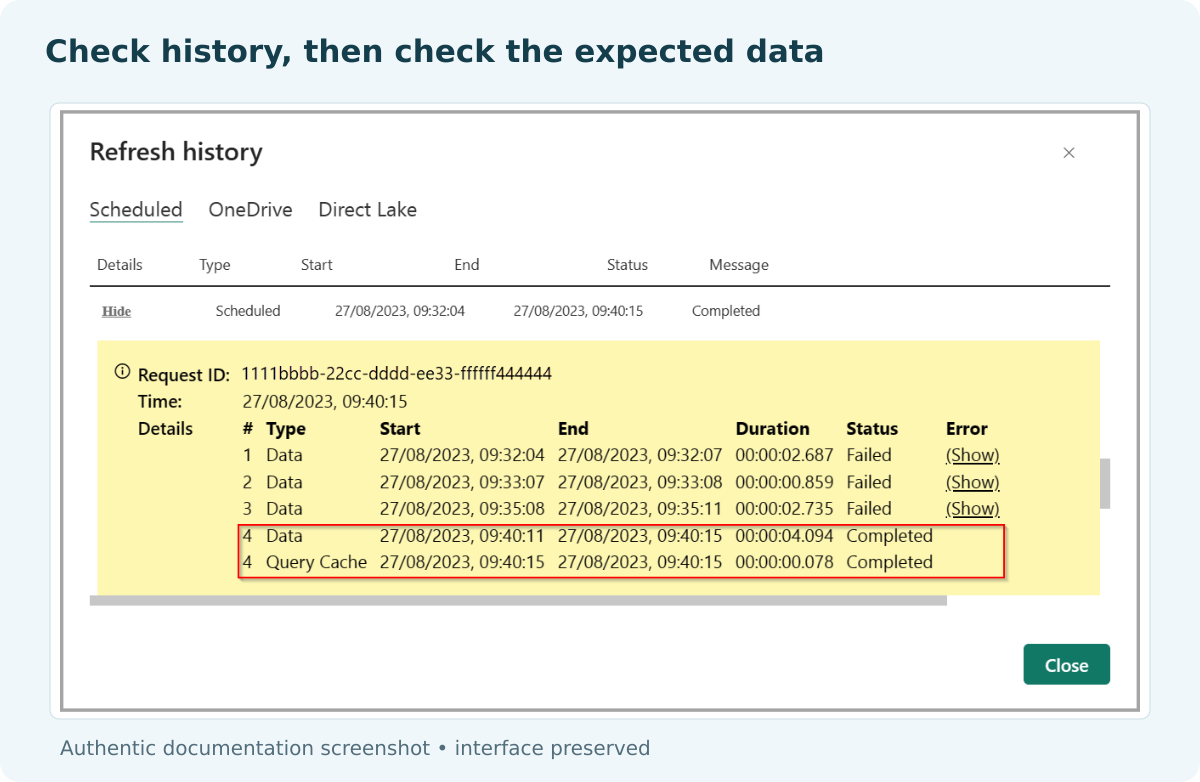The image size is (1200, 782).
Task: Click duration 00:00:02.735
Action: click(x=784, y=508)
